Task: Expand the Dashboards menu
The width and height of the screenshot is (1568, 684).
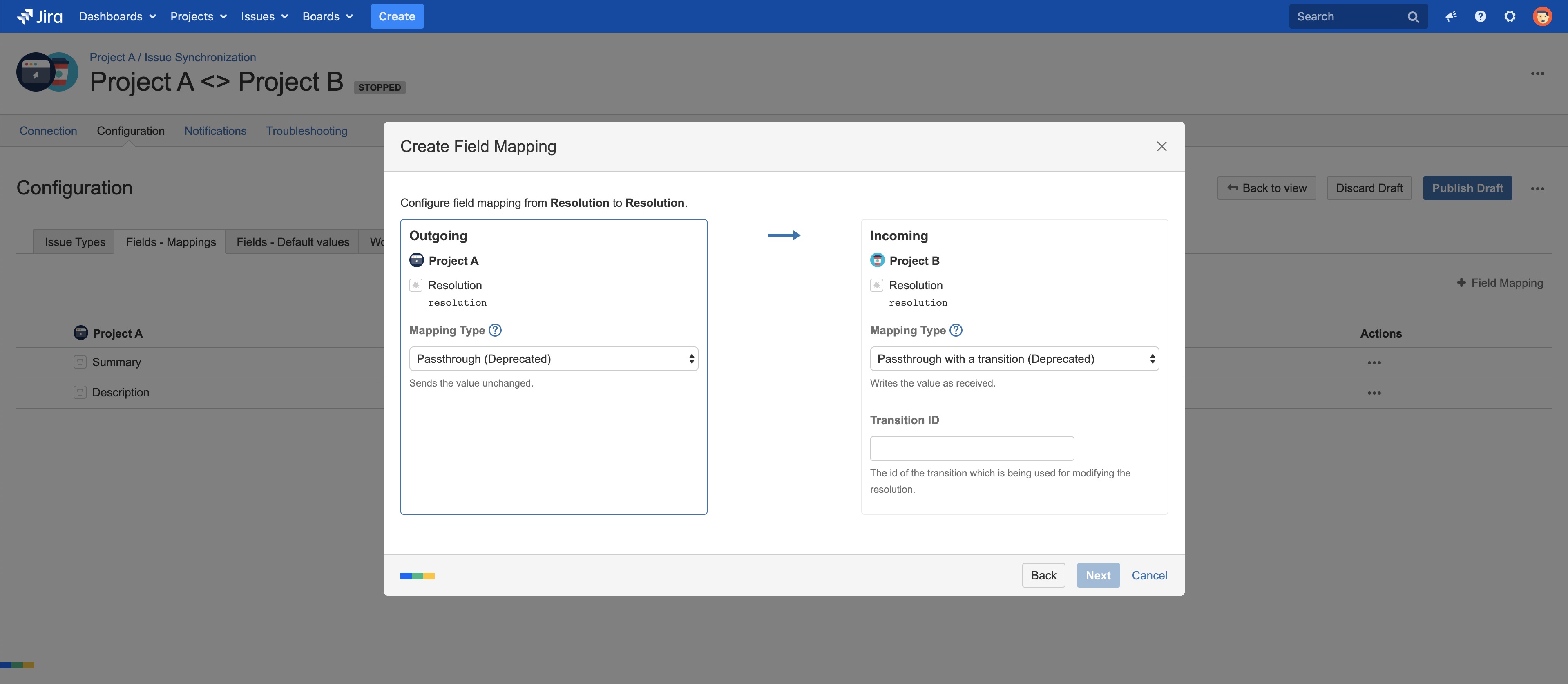Action: click(x=117, y=16)
